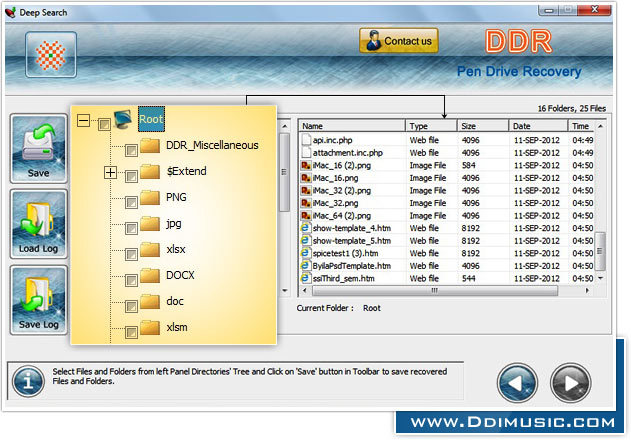Tick the PNG folder checkbox

click(x=131, y=202)
